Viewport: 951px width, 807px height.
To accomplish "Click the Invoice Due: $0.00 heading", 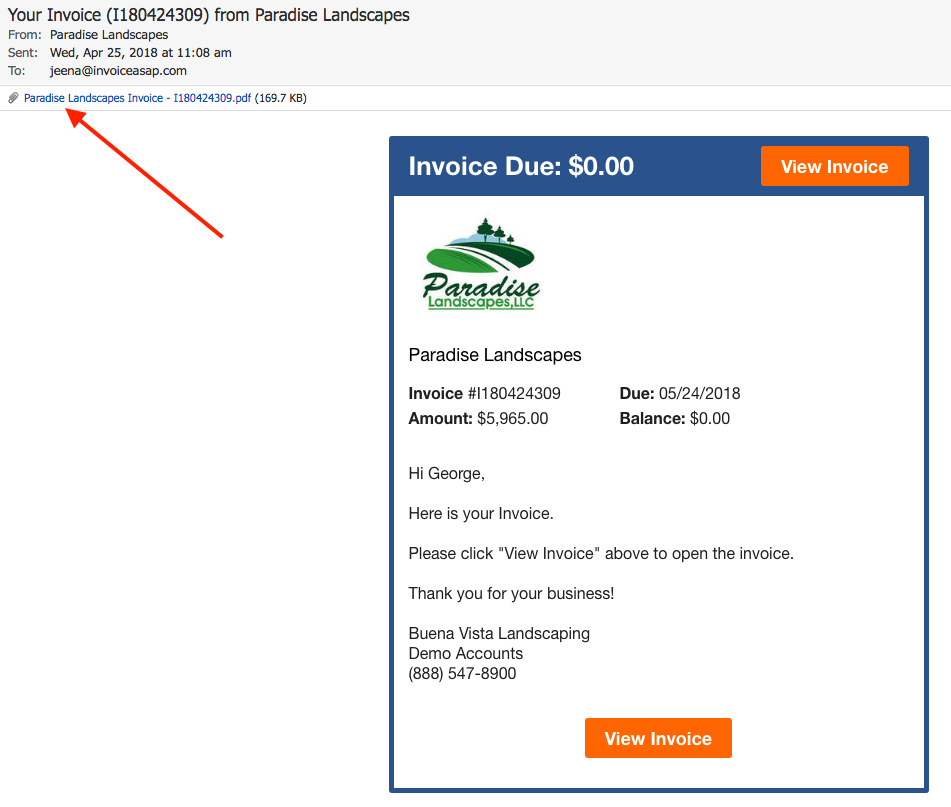I will [521, 166].
